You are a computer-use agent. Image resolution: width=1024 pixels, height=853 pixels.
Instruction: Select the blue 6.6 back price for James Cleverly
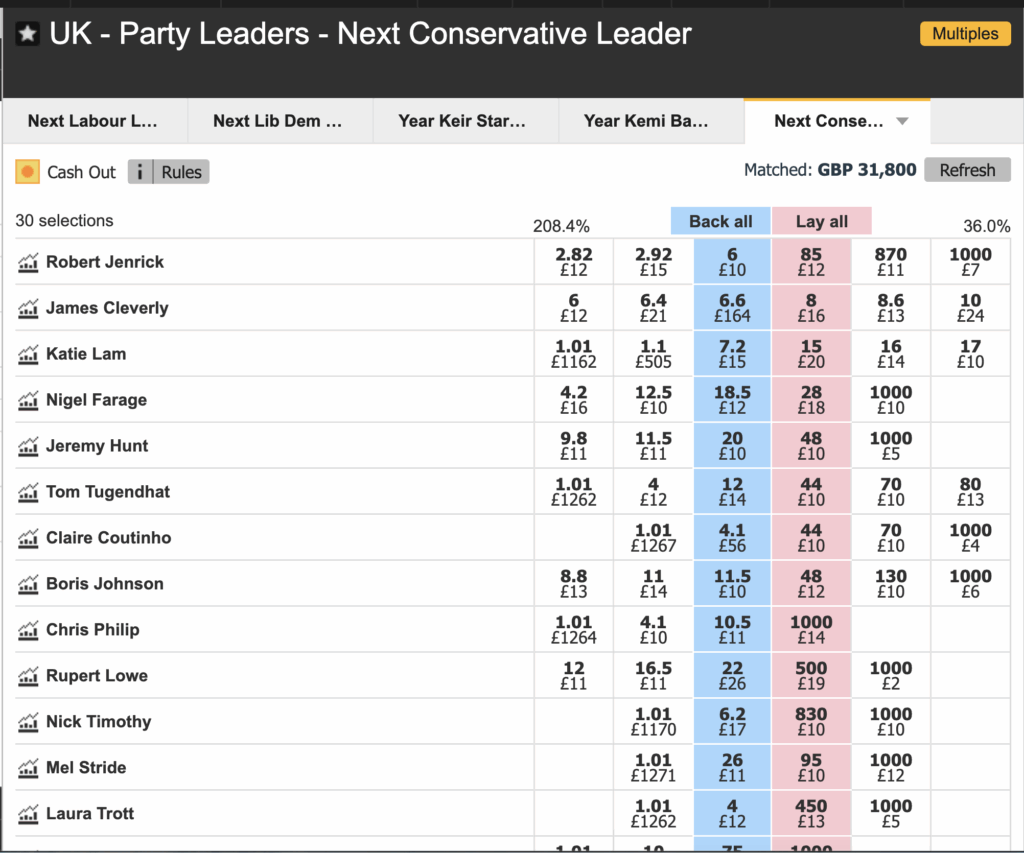click(x=732, y=308)
